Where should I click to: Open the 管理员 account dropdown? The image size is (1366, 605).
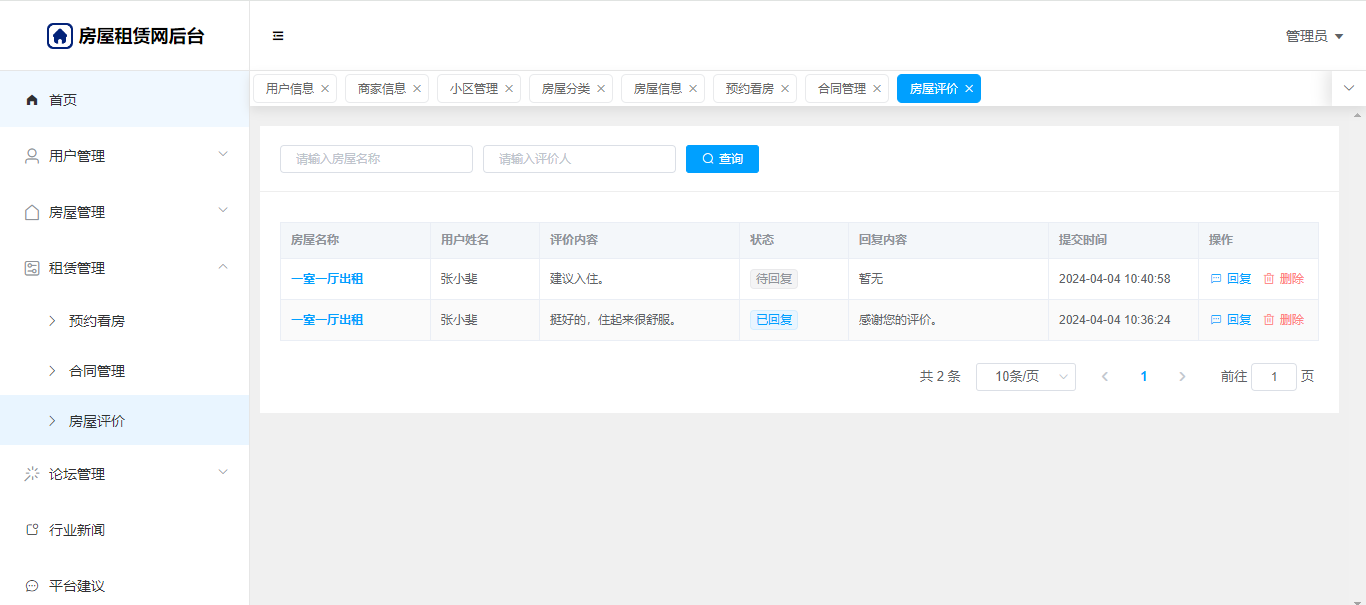(1313, 36)
